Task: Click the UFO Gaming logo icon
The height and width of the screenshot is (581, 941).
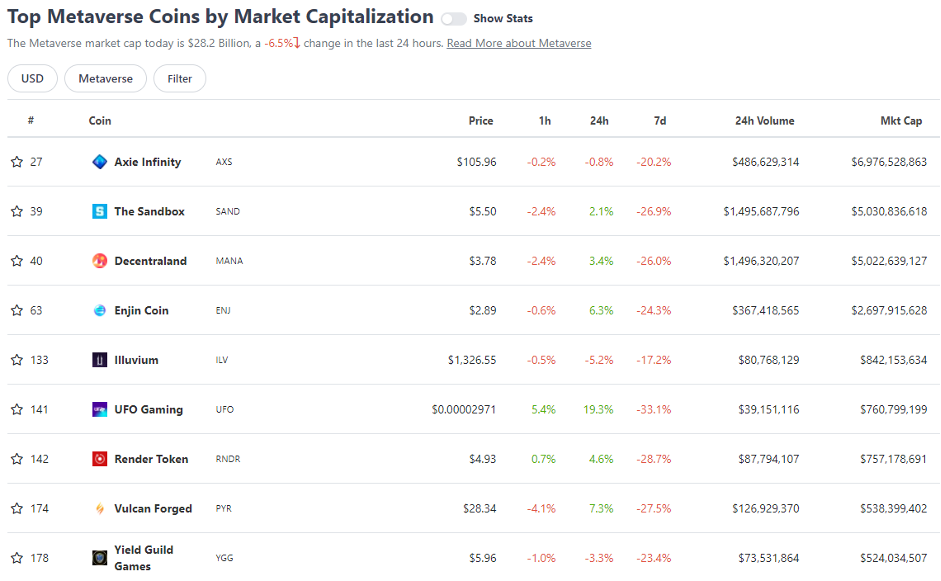Action: click(99, 410)
